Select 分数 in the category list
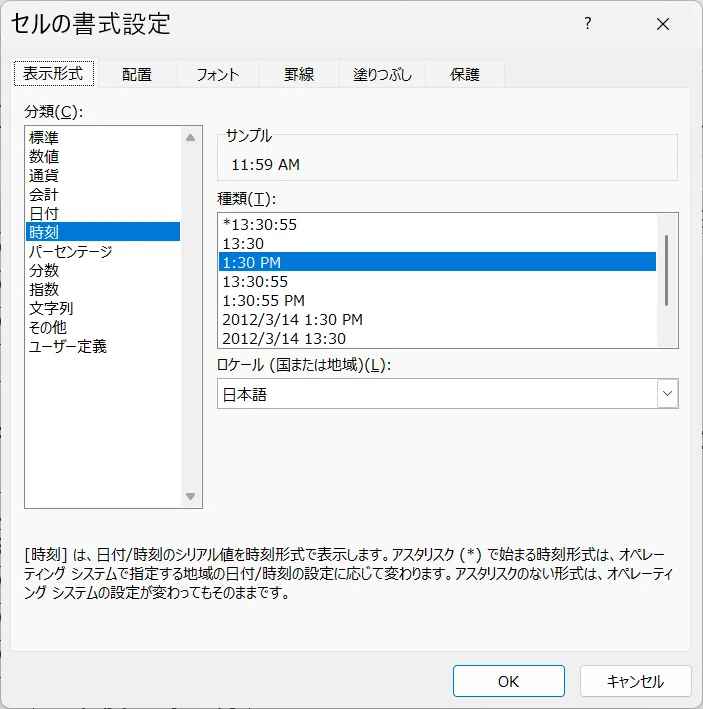This screenshot has height=709, width=703. (x=103, y=270)
